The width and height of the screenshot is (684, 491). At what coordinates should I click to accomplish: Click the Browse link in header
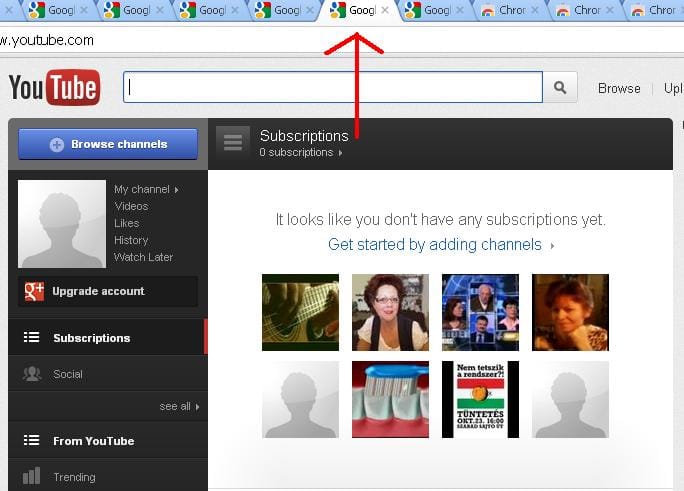point(619,89)
